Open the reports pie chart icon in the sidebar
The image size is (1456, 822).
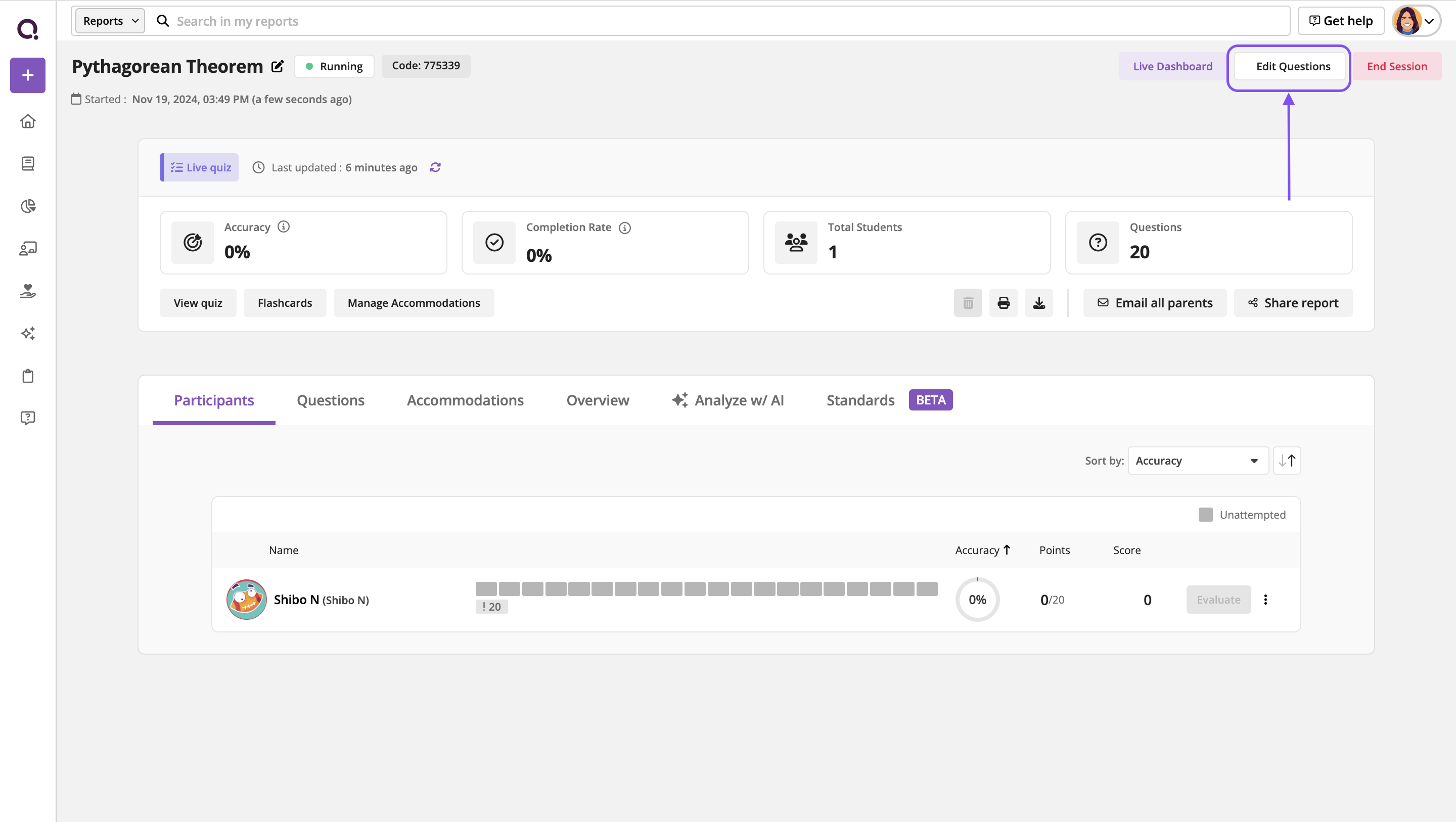(28, 206)
